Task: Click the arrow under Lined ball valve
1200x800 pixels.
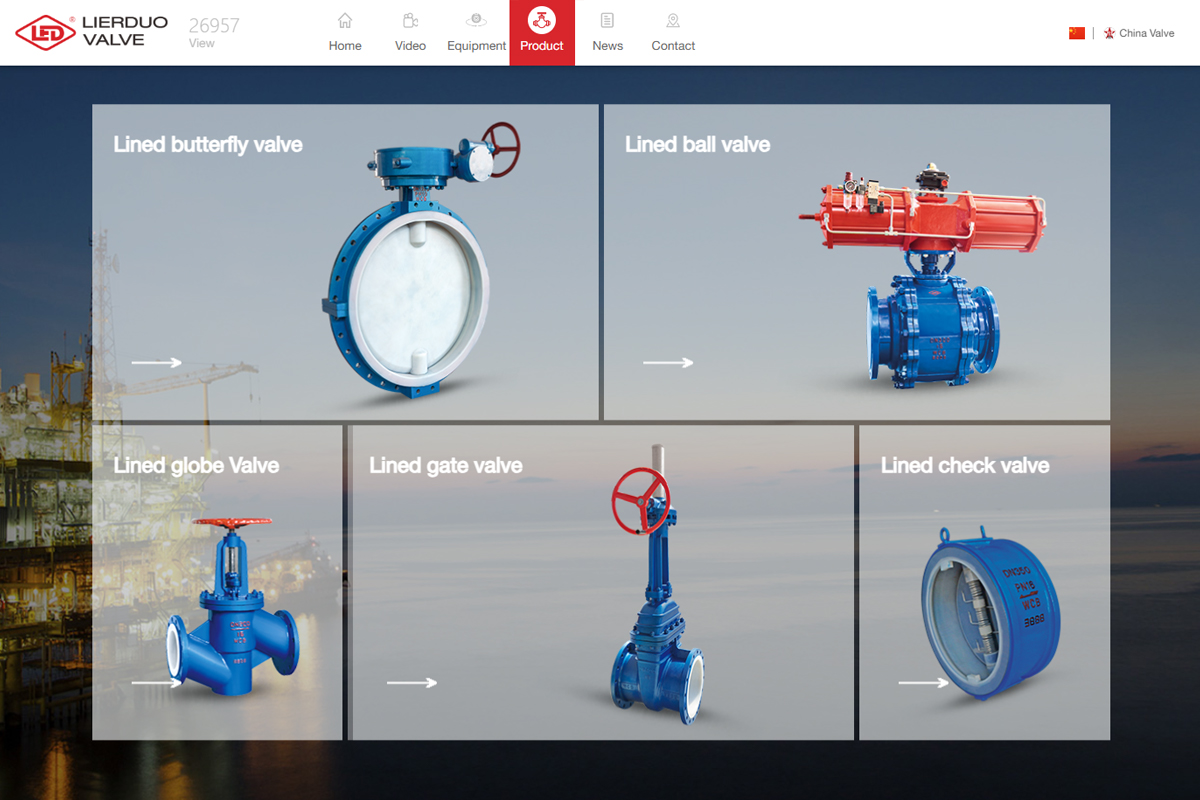Action: pos(668,363)
